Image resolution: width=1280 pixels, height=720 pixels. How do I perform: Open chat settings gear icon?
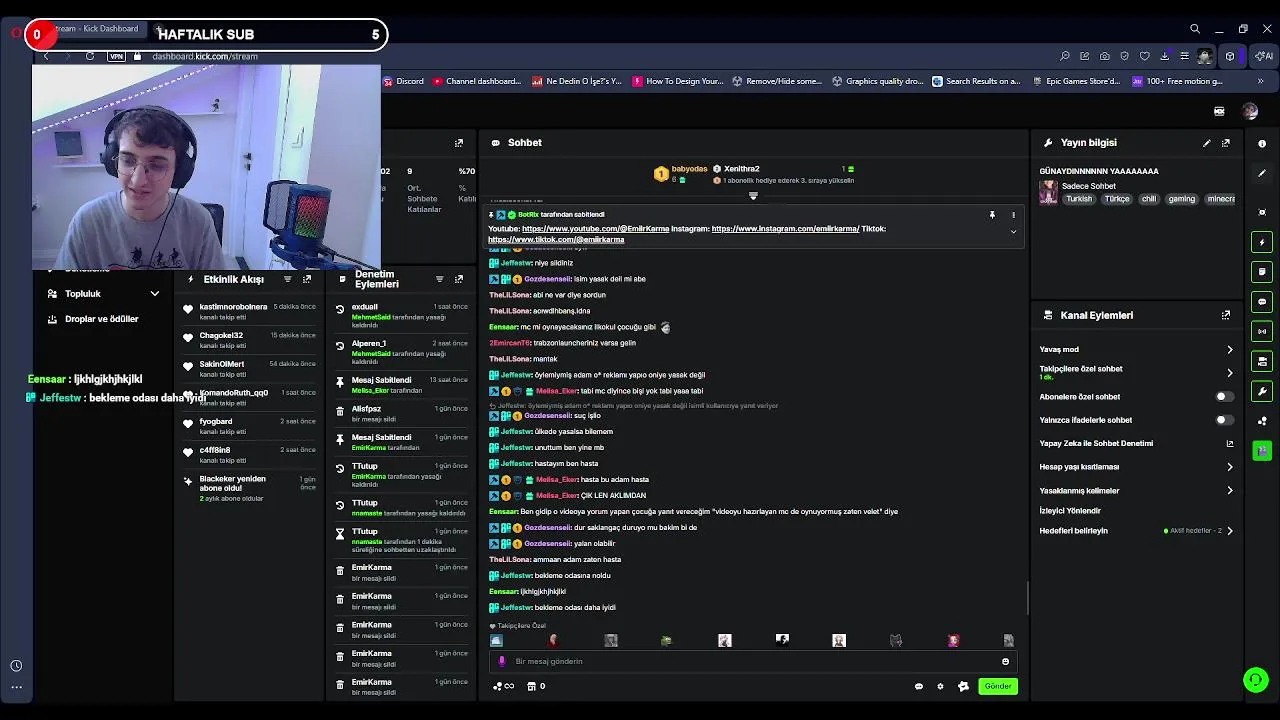point(940,686)
